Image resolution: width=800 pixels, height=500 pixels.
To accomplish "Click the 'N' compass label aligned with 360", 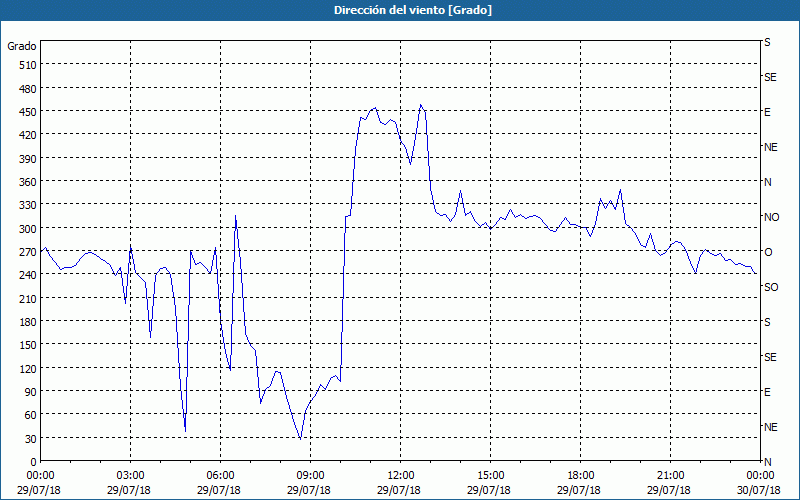I will point(768,182).
